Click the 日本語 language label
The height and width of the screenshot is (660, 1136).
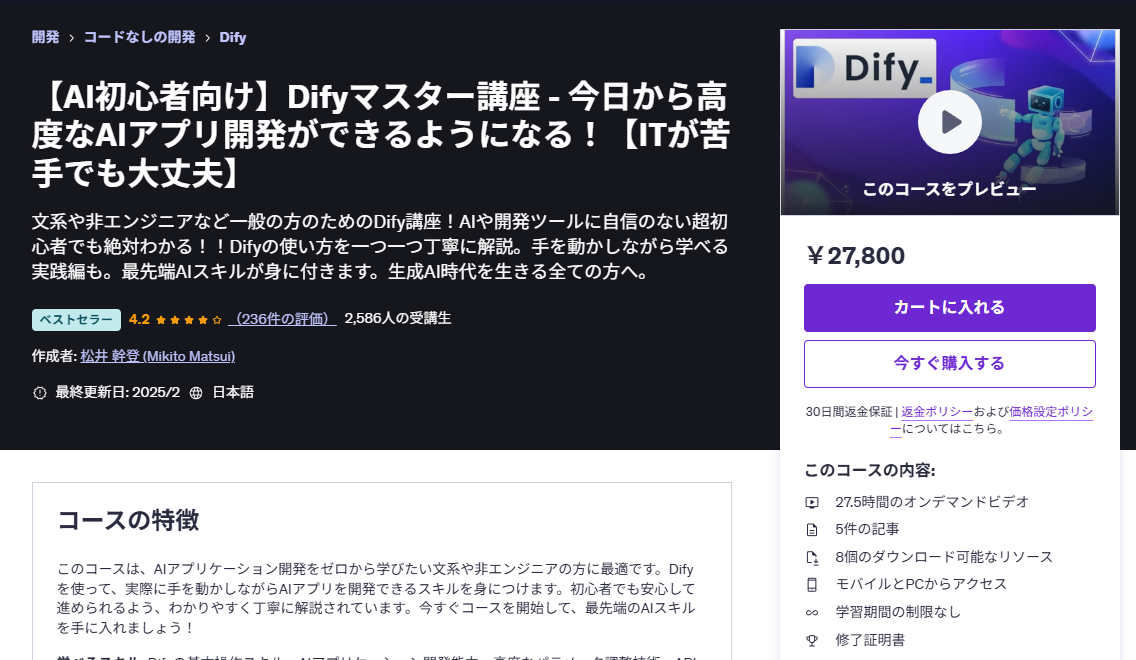(x=233, y=393)
